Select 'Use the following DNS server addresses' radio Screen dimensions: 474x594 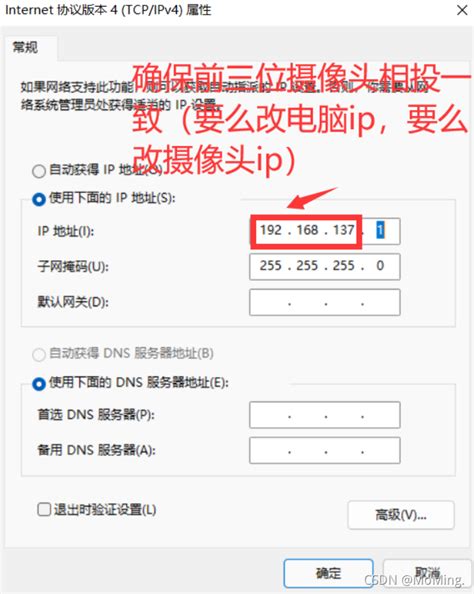pyautogui.click(x=39, y=383)
